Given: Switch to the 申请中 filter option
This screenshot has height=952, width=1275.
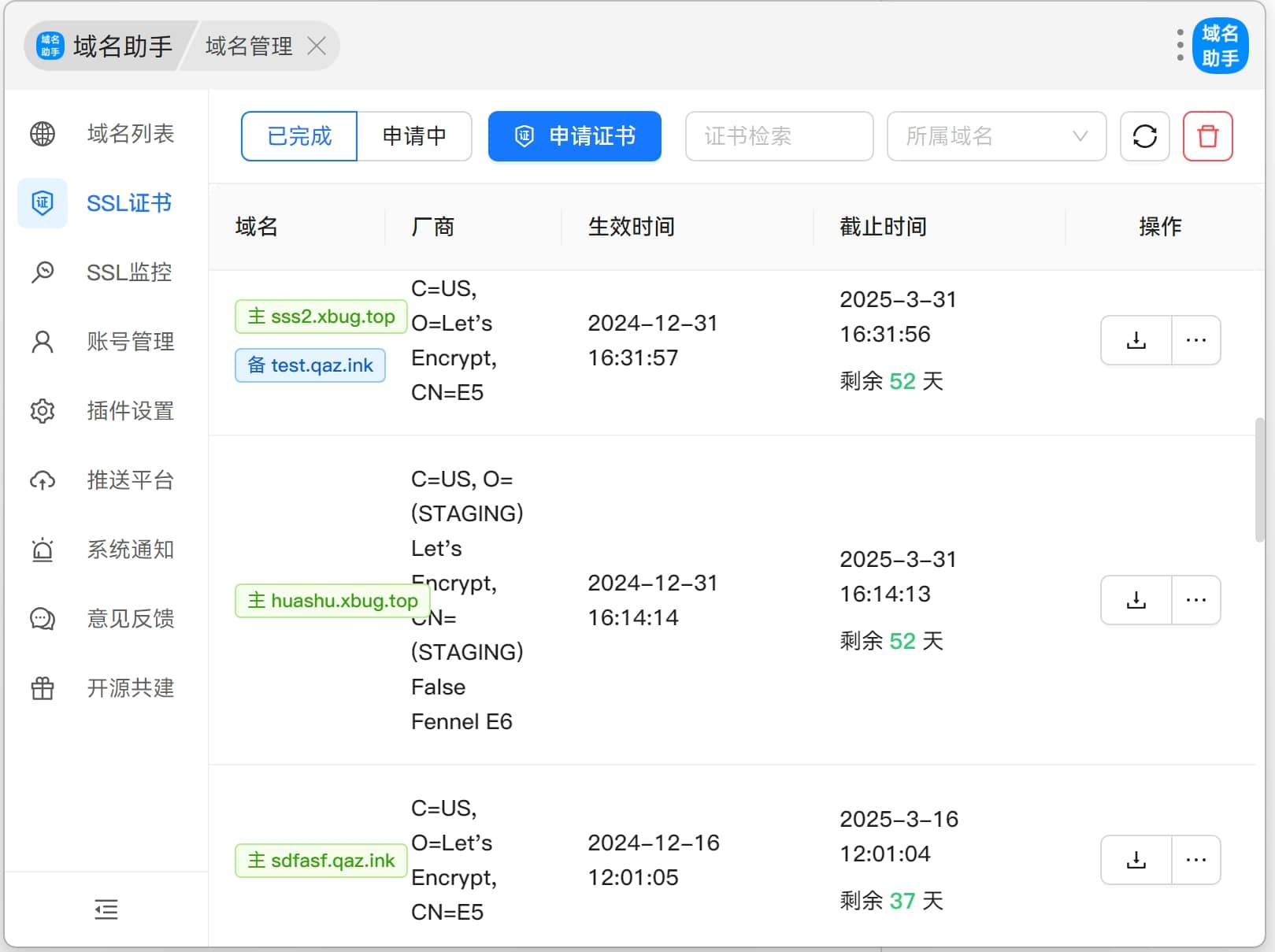Looking at the screenshot, I should pos(414,136).
